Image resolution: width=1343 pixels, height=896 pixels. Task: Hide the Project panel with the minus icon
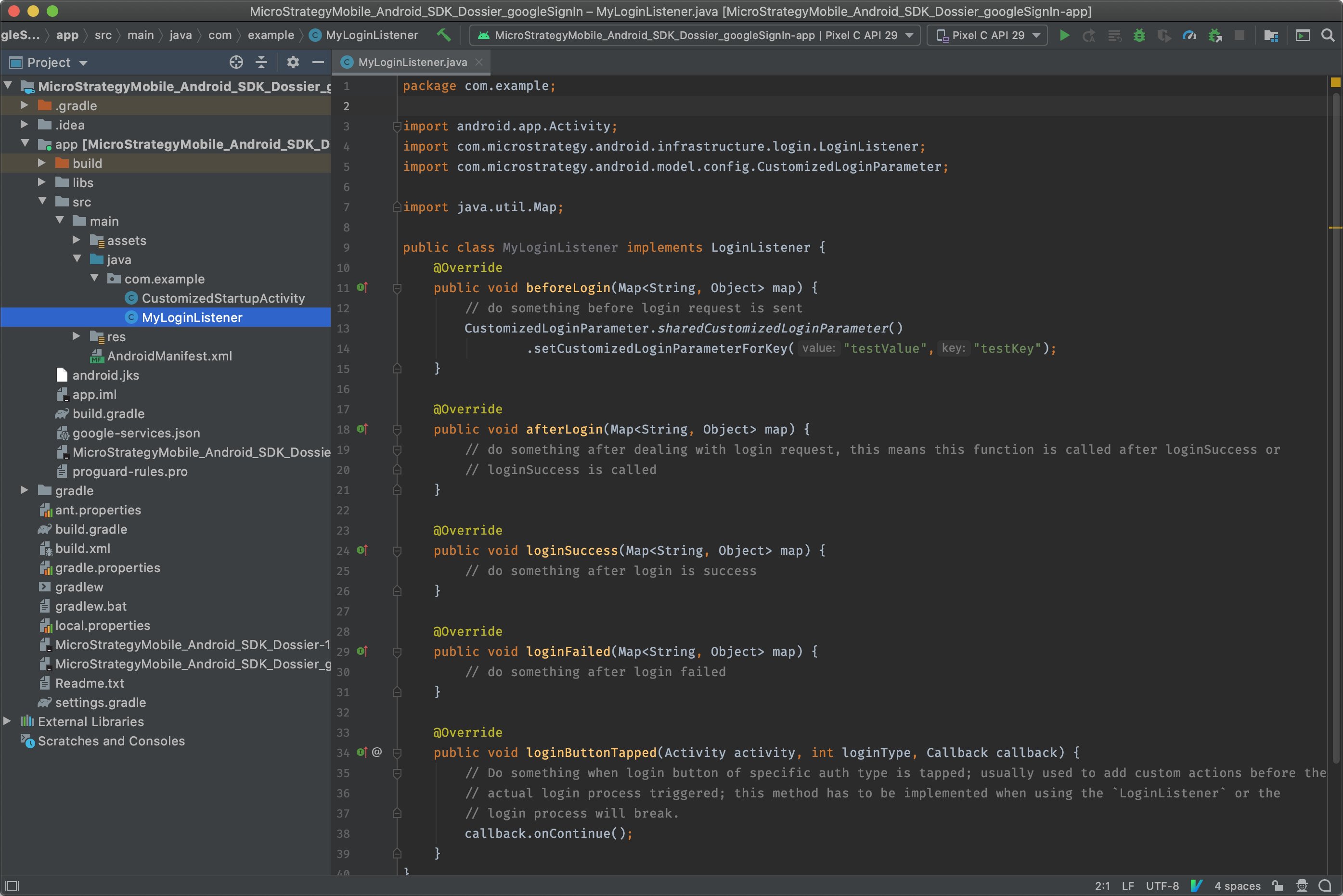(x=318, y=62)
